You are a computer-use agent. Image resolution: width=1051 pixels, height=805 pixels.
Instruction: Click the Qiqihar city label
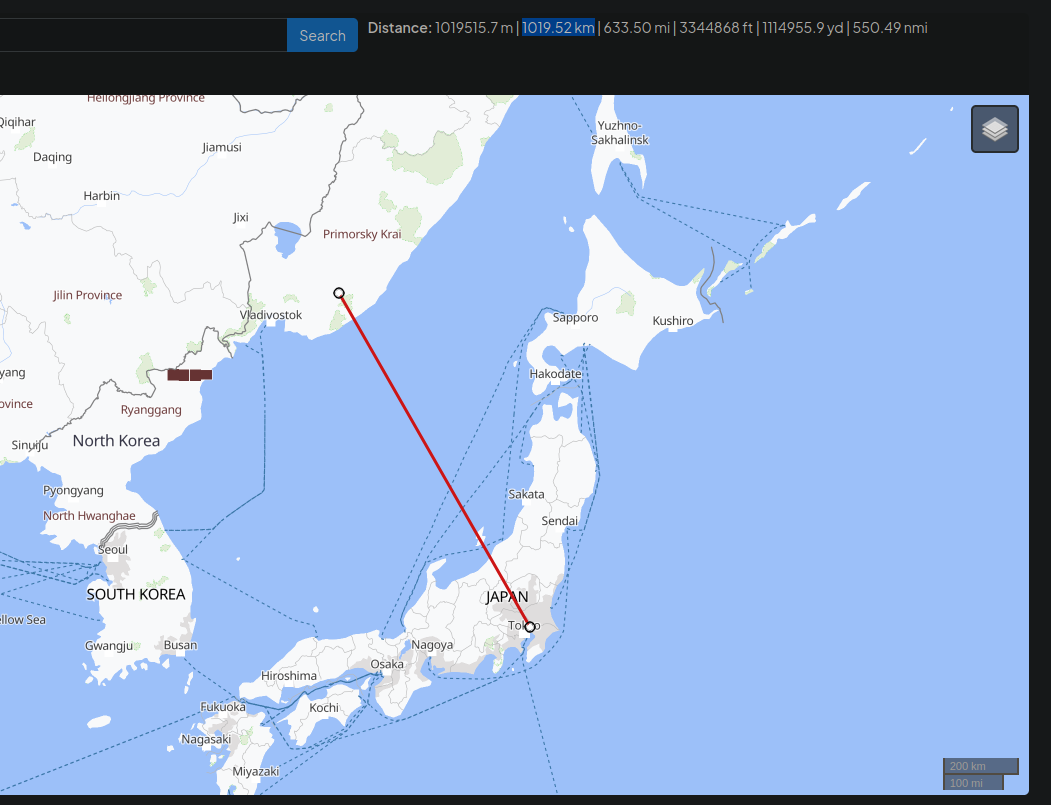pyautogui.click(x=17, y=122)
